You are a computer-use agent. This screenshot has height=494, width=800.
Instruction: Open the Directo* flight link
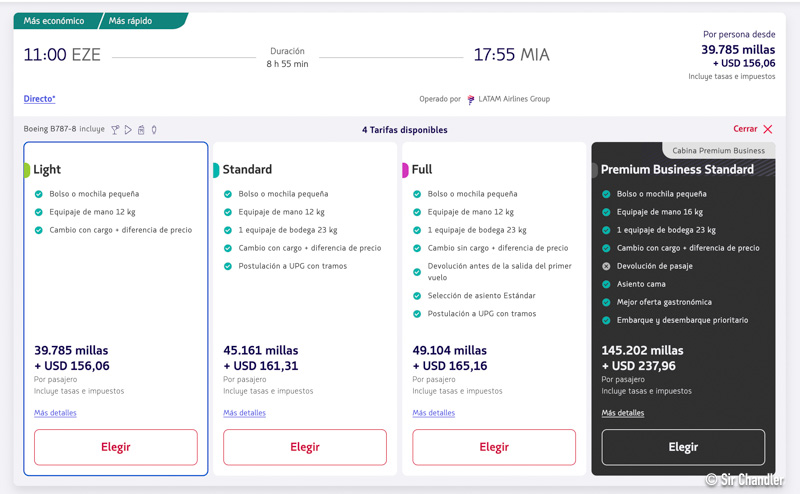pos(39,99)
